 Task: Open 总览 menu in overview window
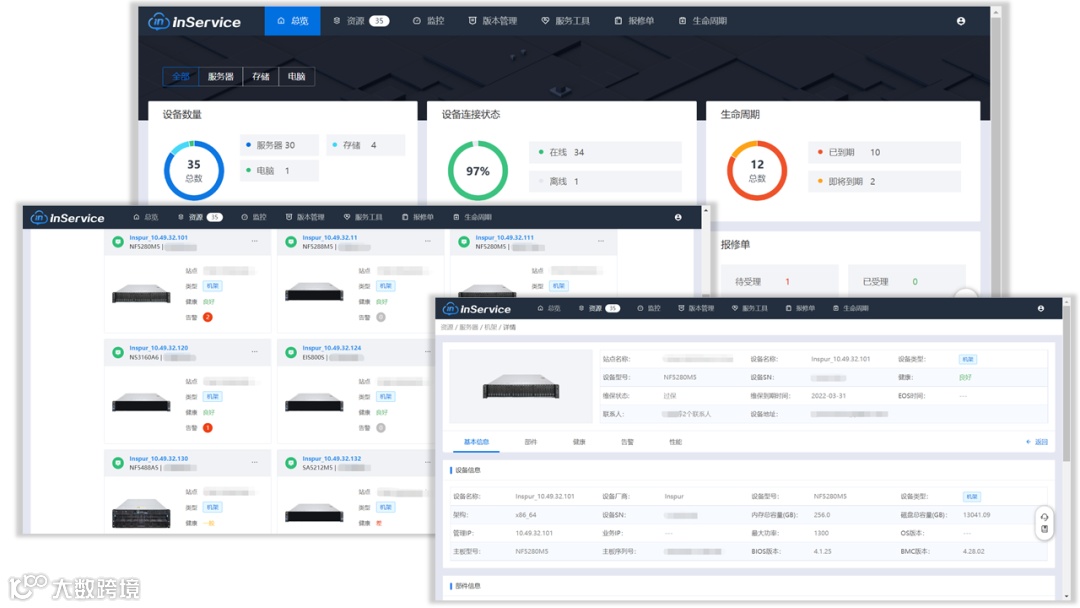click(292, 21)
